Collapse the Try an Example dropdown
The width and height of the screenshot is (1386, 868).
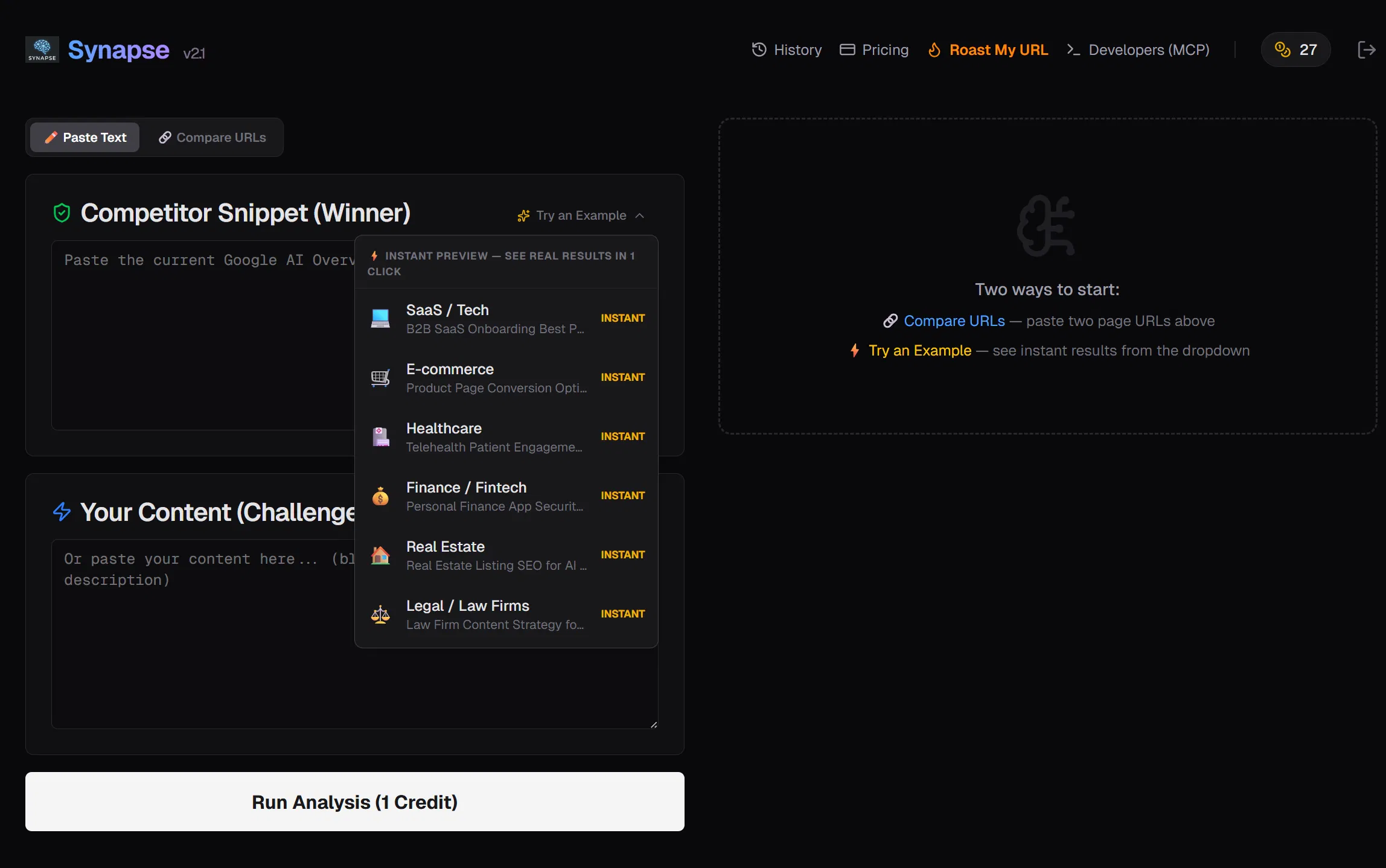pyautogui.click(x=639, y=215)
